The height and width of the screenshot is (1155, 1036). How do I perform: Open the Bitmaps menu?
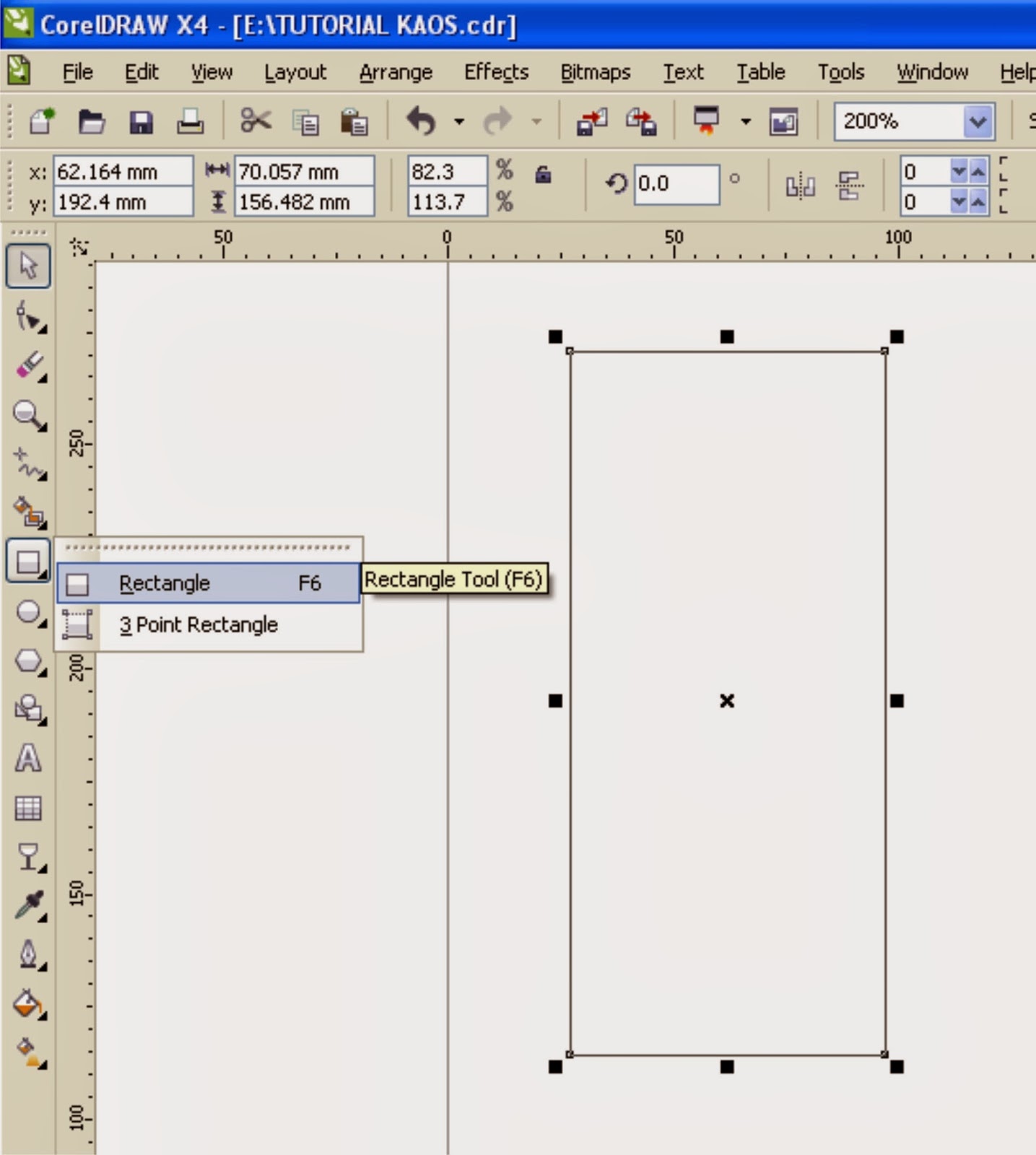click(x=596, y=72)
